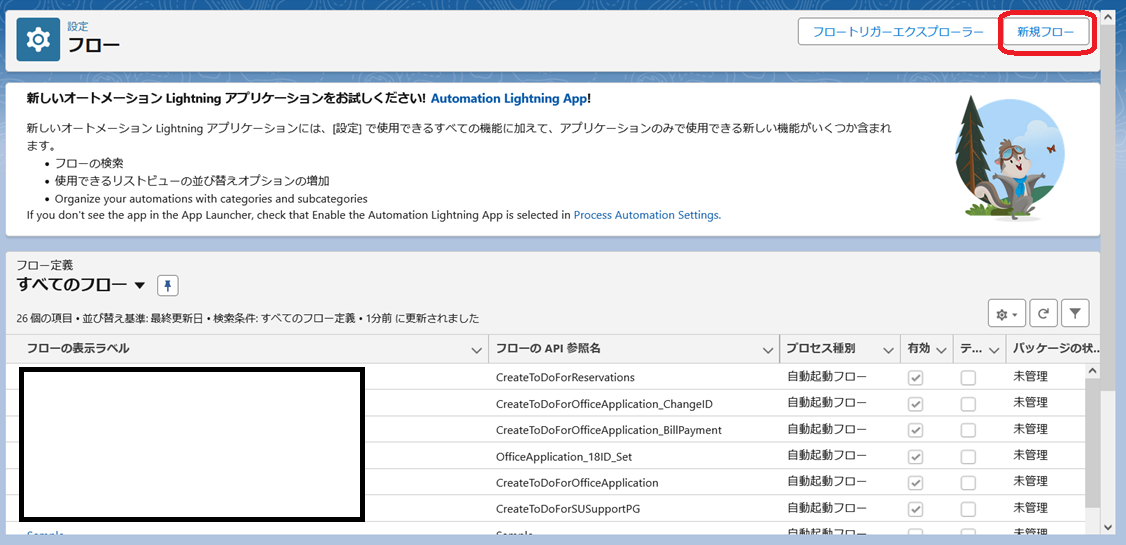Image resolution: width=1126 pixels, height=545 pixels.
Task: Toggle 有効 checkbox in CreateToDoForOfficeApplication row
Action: pyautogui.click(x=915, y=483)
